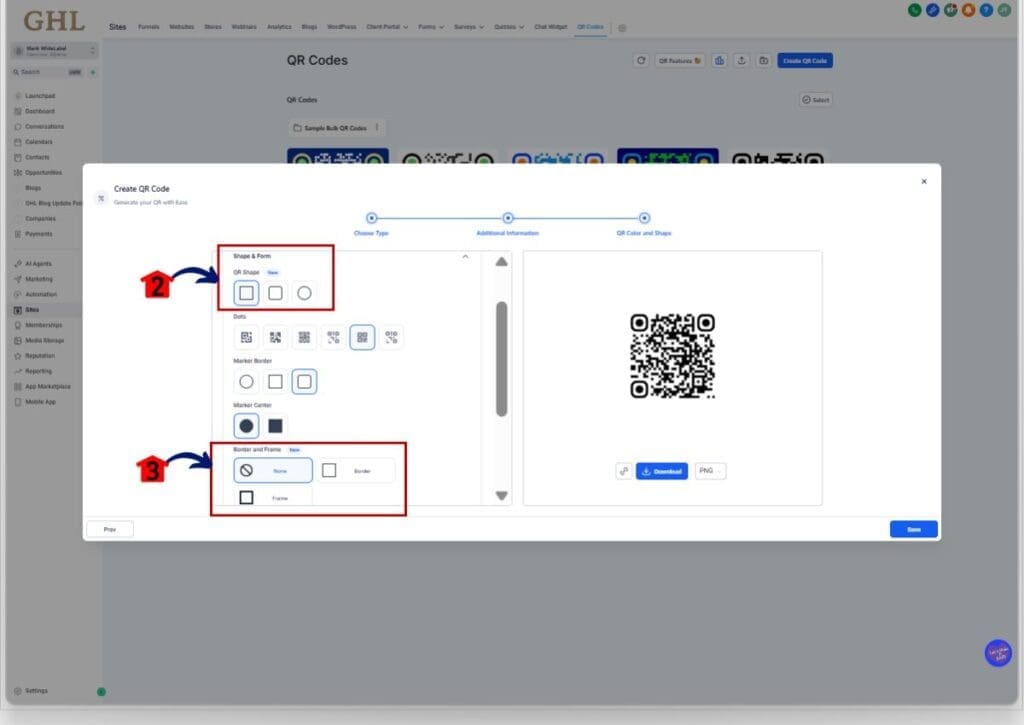Click the download/export icon in the QR toolbar
Viewport: 1024px width, 725px height.
click(742, 60)
